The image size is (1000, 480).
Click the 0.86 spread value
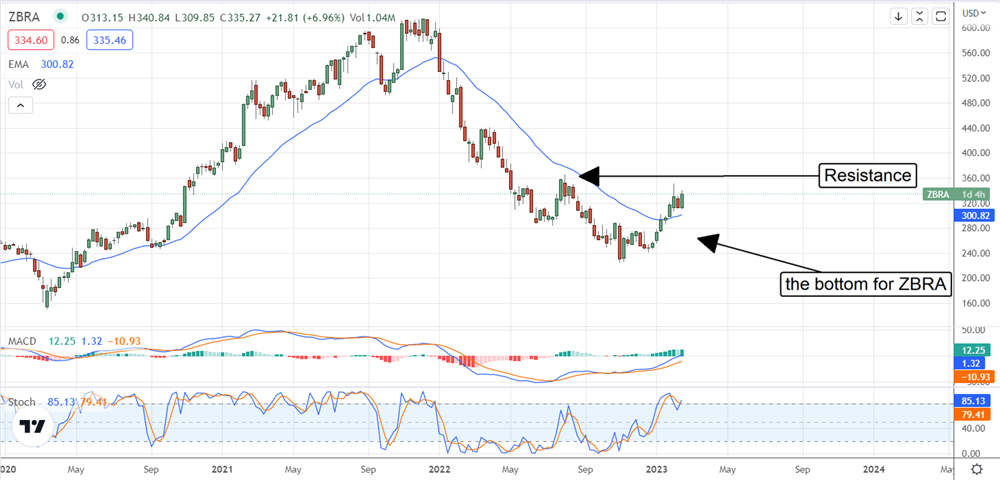click(70, 41)
